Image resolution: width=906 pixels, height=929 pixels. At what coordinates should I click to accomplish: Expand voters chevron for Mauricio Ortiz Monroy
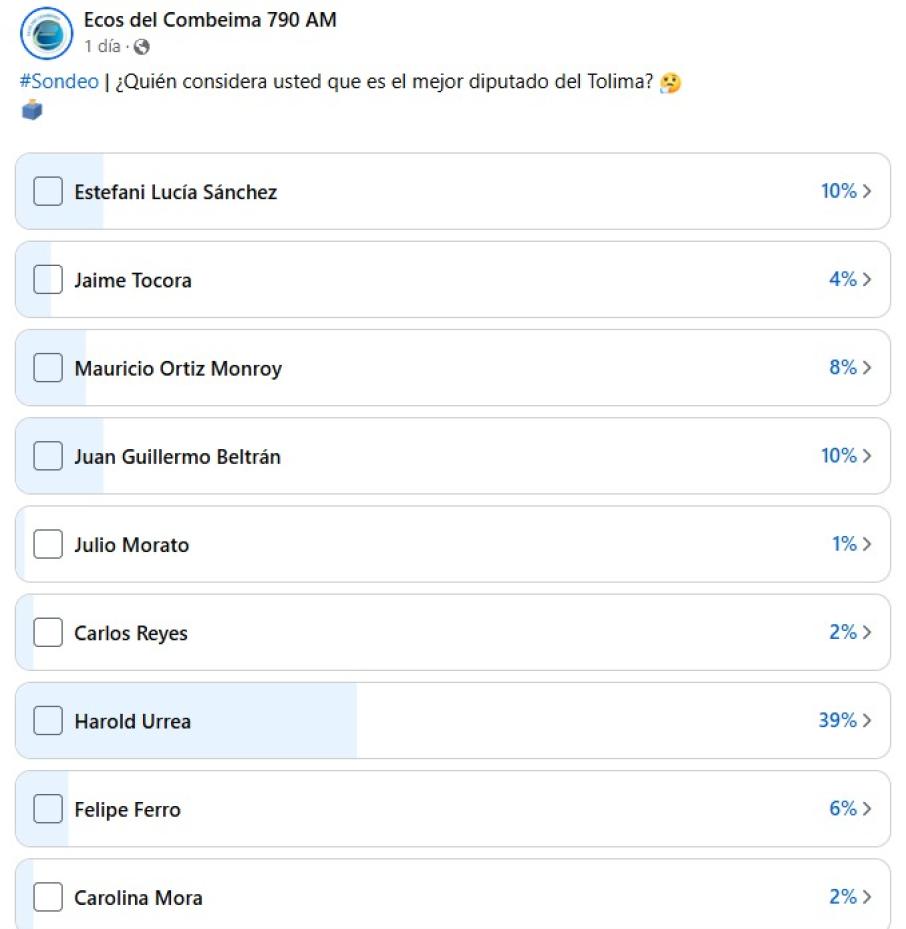pos(867,368)
